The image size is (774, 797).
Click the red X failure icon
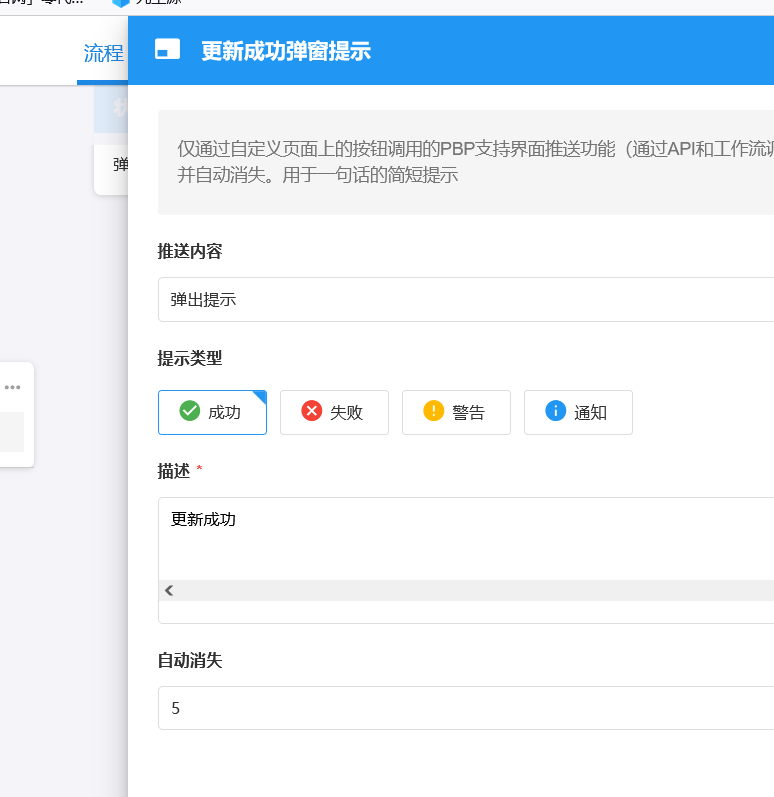pos(311,411)
